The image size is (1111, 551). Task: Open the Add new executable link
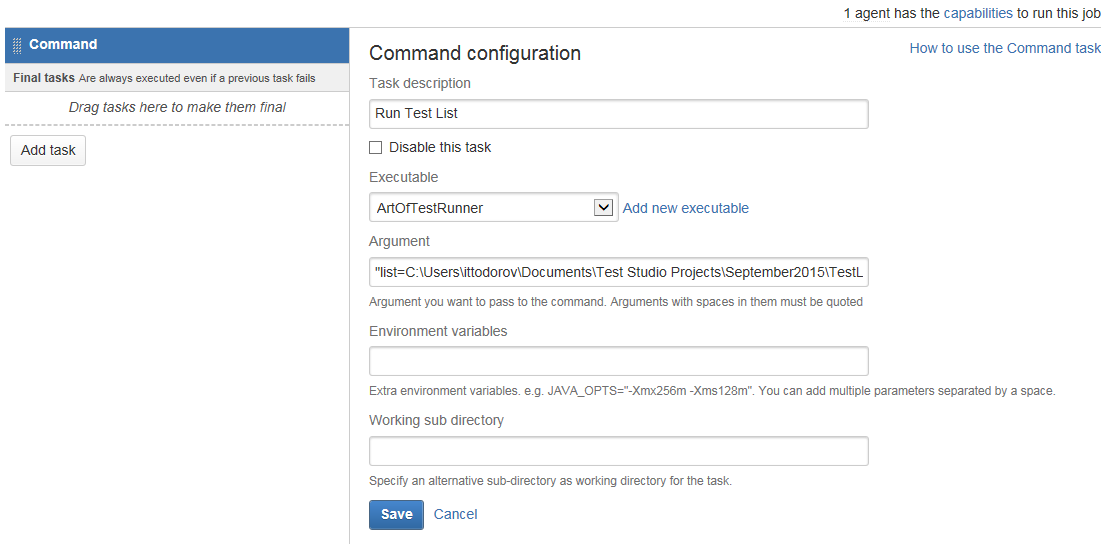[x=686, y=208]
